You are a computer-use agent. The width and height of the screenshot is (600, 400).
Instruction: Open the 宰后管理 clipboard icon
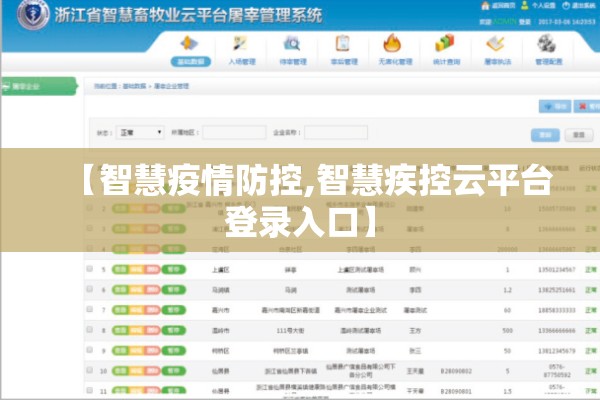(x=343, y=43)
